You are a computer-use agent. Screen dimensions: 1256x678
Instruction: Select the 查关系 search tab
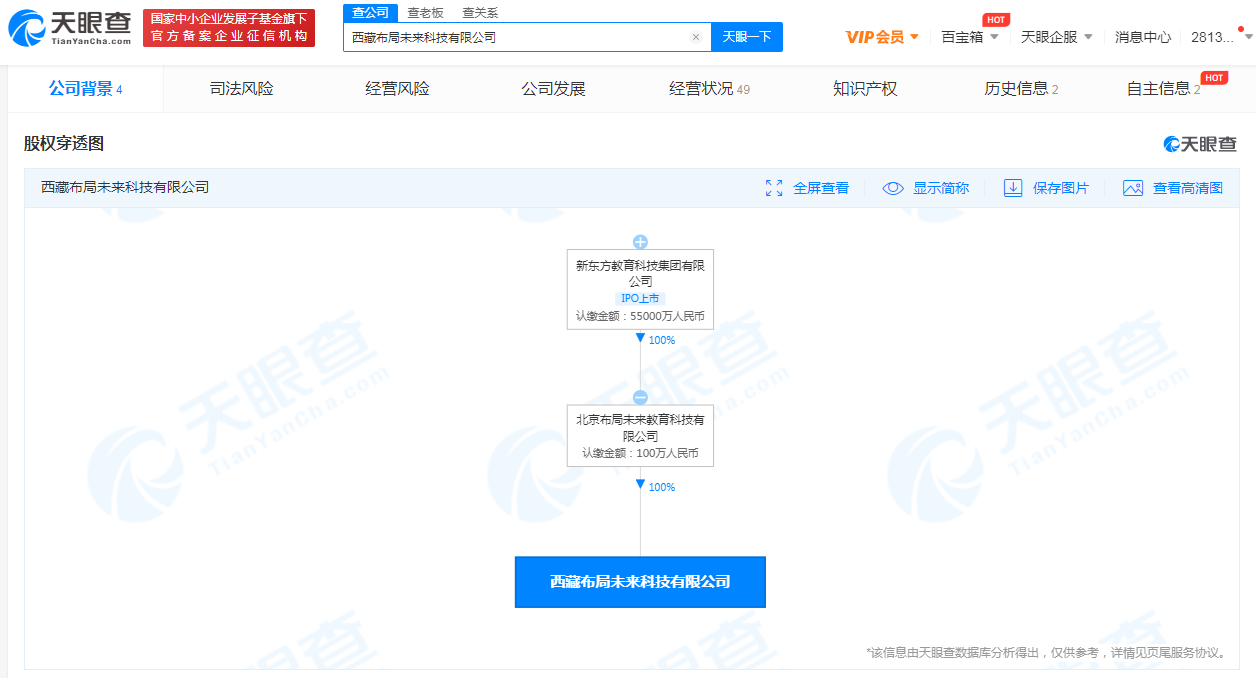[480, 12]
